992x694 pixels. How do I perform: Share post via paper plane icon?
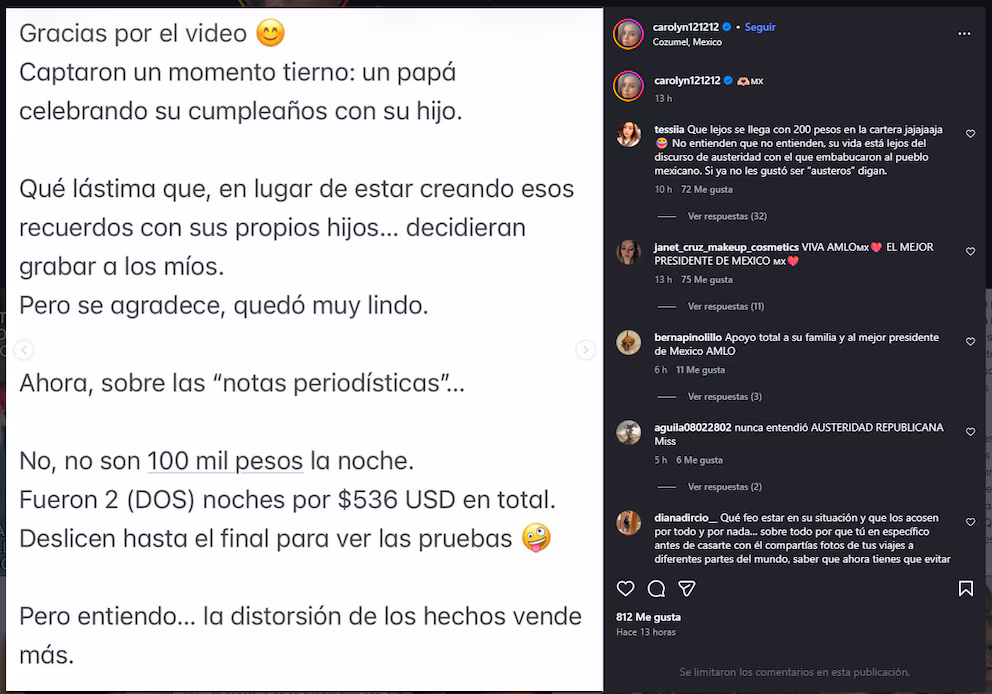(x=686, y=589)
